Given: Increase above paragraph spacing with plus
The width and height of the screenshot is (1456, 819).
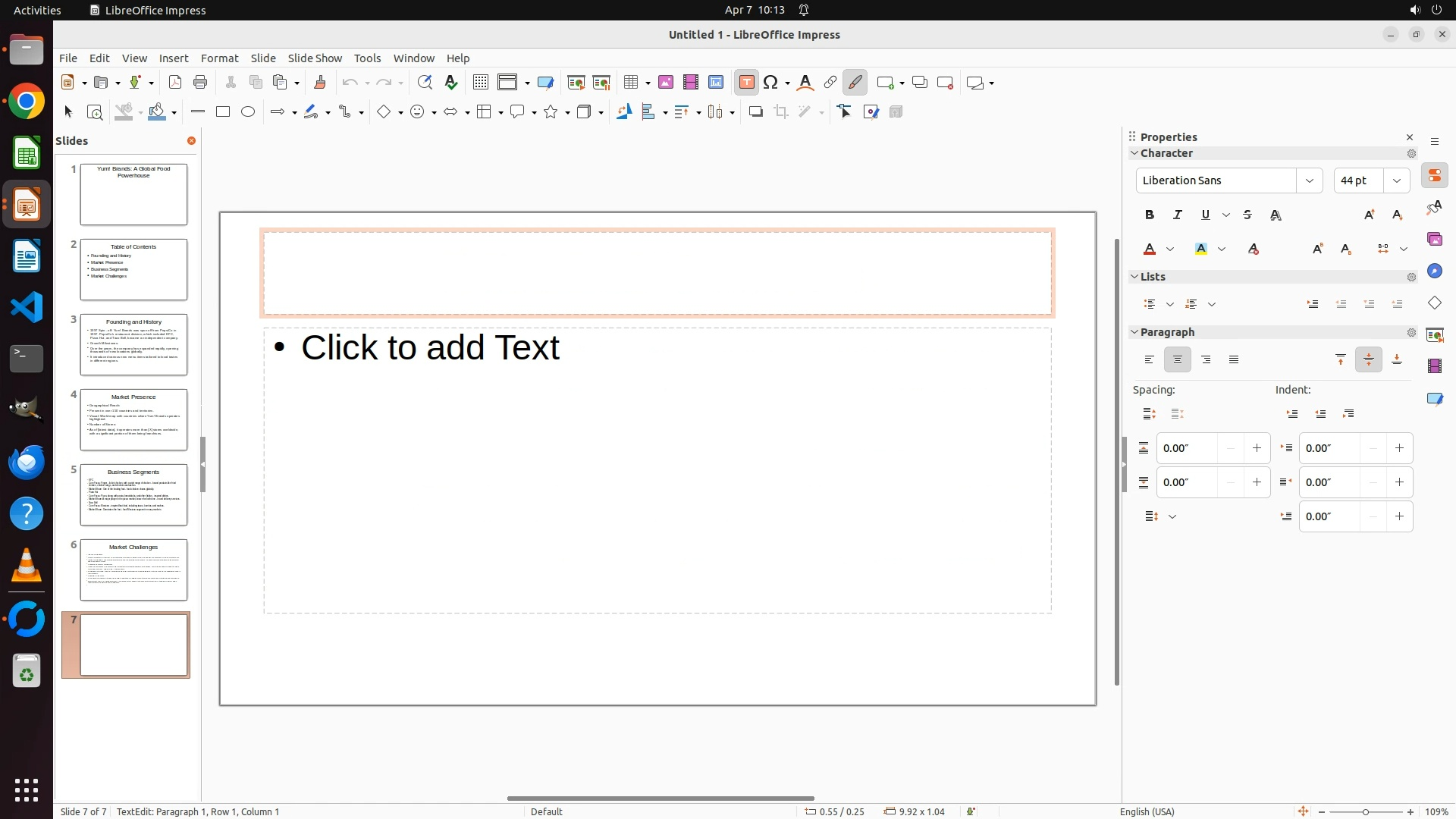Looking at the screenshot, I should click(1257, 448).
